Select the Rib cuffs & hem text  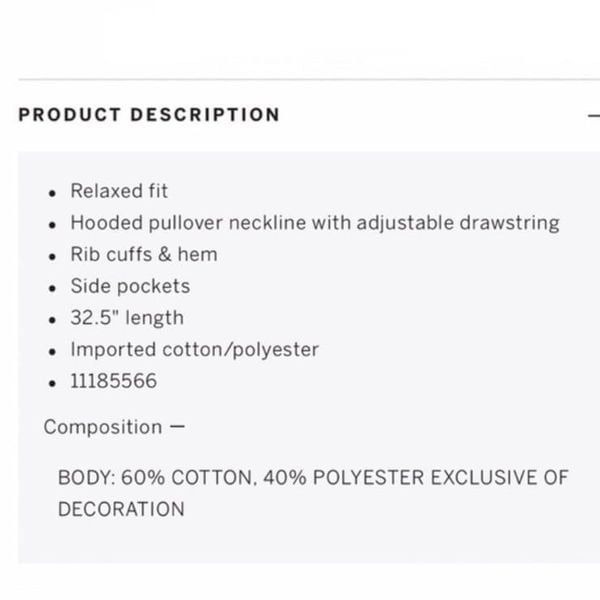(144, 254)
